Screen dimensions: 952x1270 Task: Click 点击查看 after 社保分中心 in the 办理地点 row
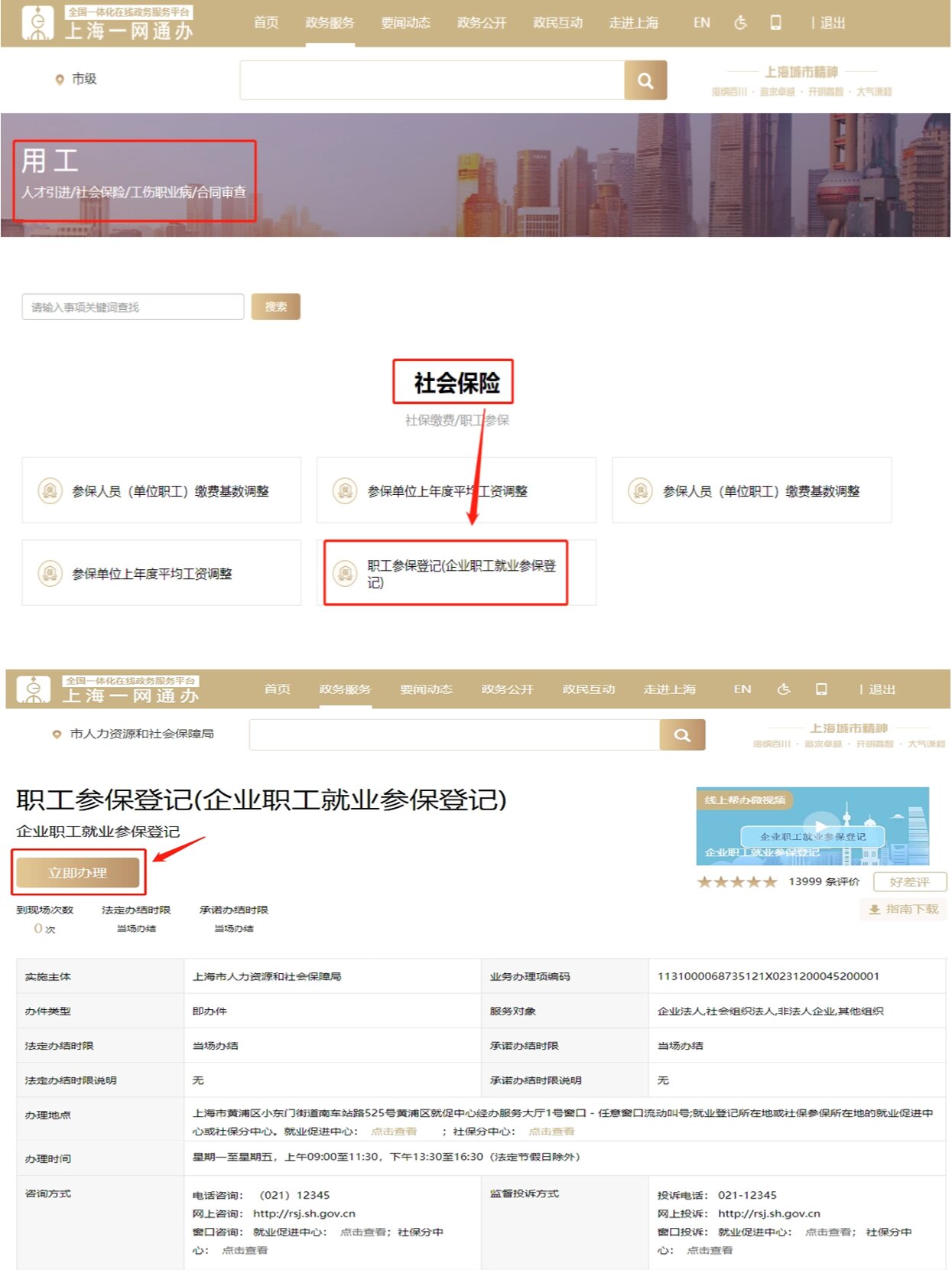pyautogui.click(x=551, y=1131)
